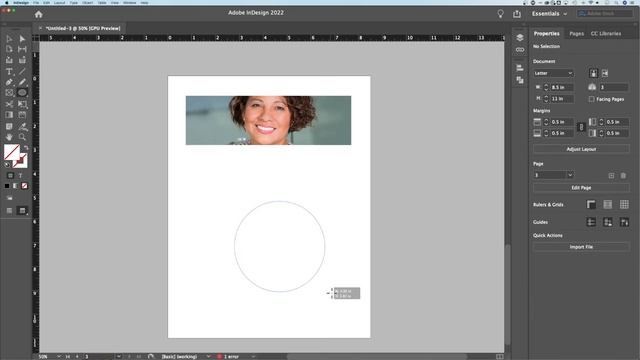Select the Ellipse tool
Image resolution: width=640 pixels, height=360 pixels.
22,93
